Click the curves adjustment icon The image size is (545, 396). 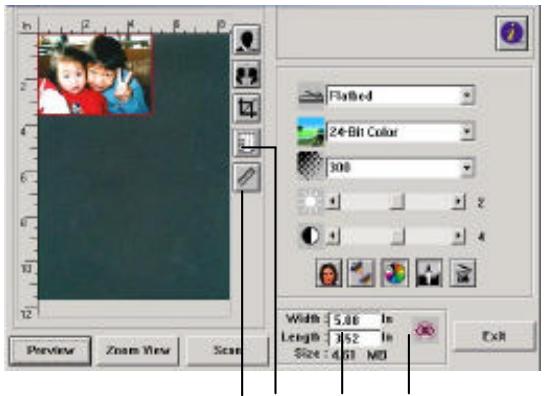pyautogui.click(x=361, y=273)
